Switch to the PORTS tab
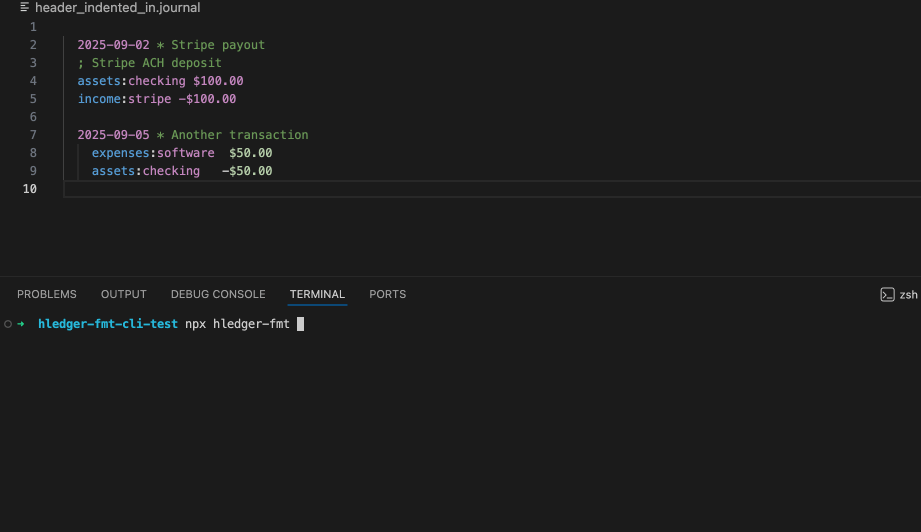This screenshot has width=921, height=532. [x=388, y=294]
